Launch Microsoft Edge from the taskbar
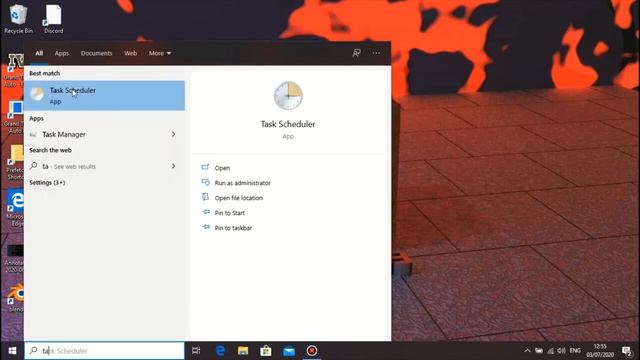Viewport: 640px width, 360px height. tap(220, 351)
